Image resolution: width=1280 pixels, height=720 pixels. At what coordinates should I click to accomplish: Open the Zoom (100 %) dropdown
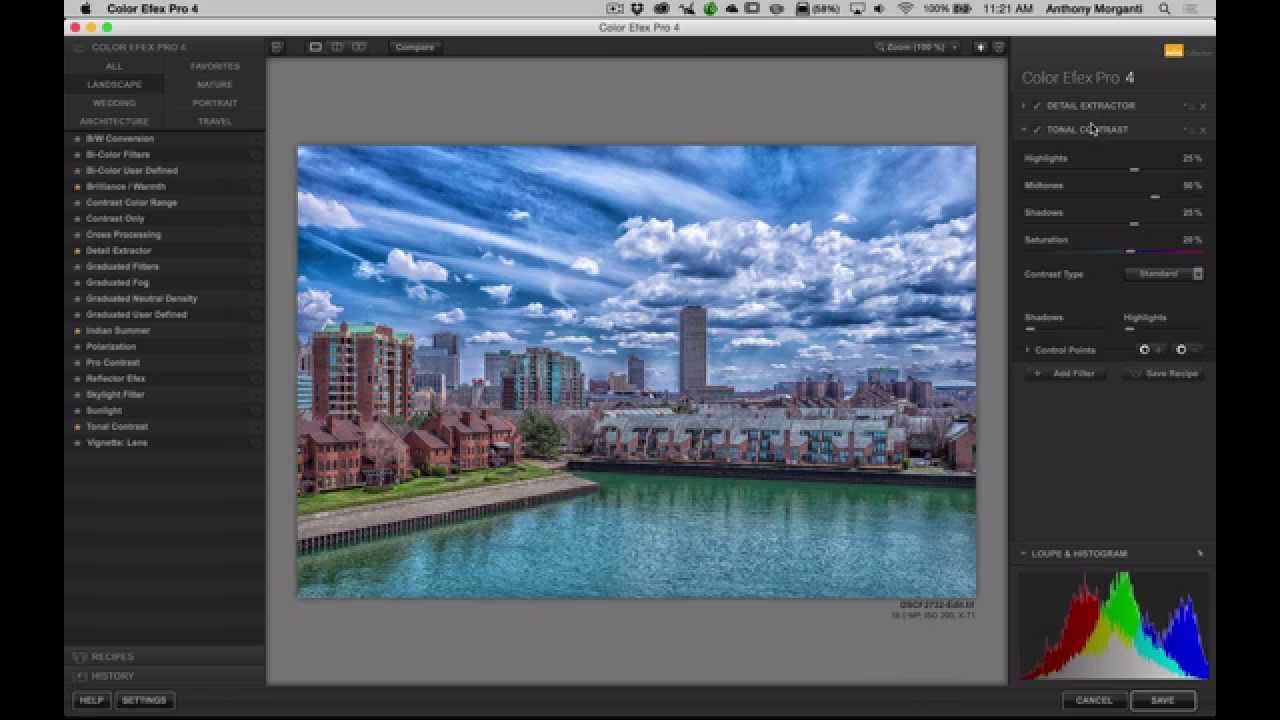pos(916,47)
